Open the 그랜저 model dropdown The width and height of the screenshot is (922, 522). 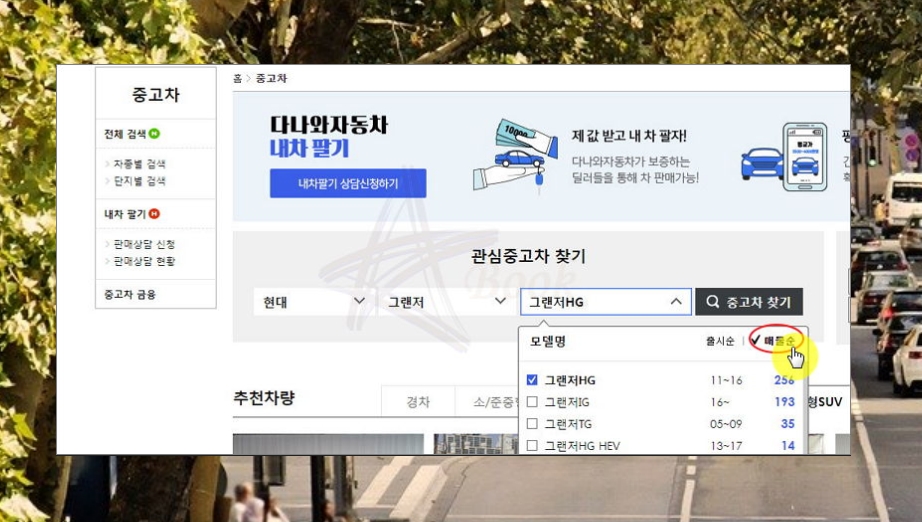tap(447, 302)
